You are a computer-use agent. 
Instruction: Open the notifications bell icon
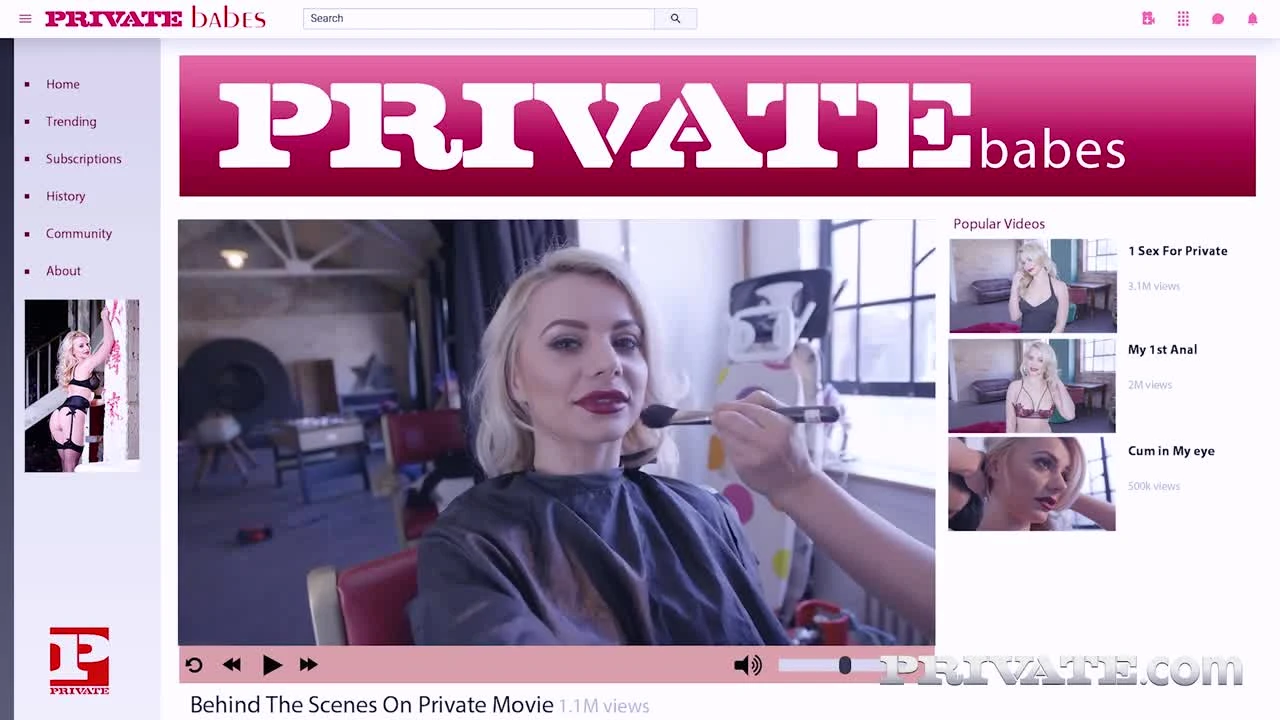tap(1252, 18)
